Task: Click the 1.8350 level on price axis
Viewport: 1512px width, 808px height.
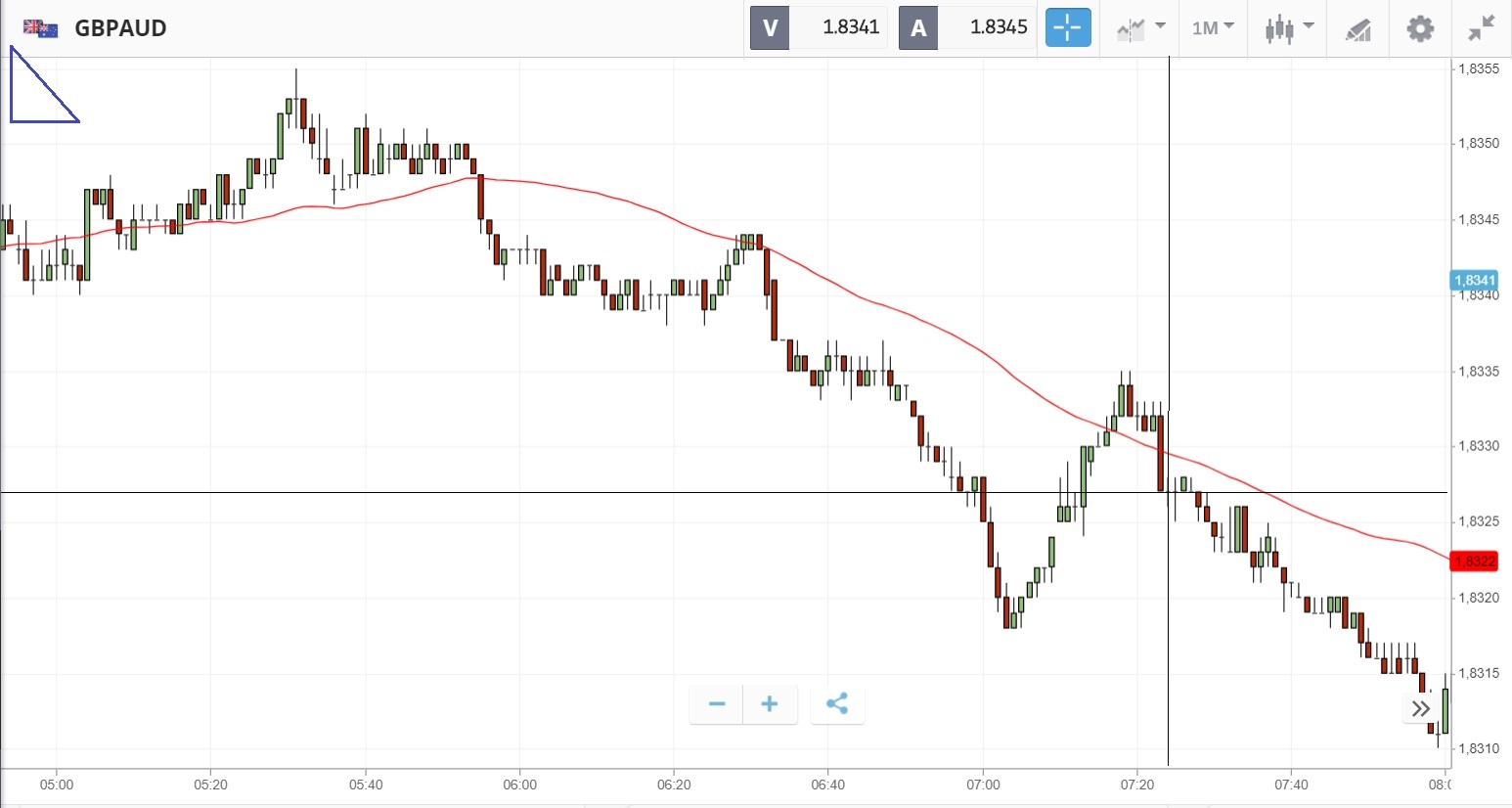Action: click(x=1478, y=144)
